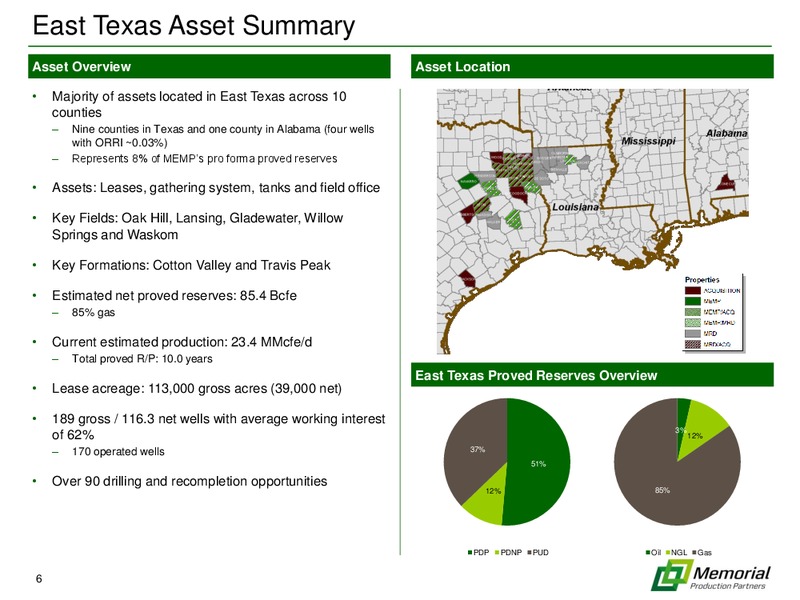Click 'Key Formations: Cotton Valley and Travis Peak'
The width and height of the screenshot is (800, 600).
(191, 265)
